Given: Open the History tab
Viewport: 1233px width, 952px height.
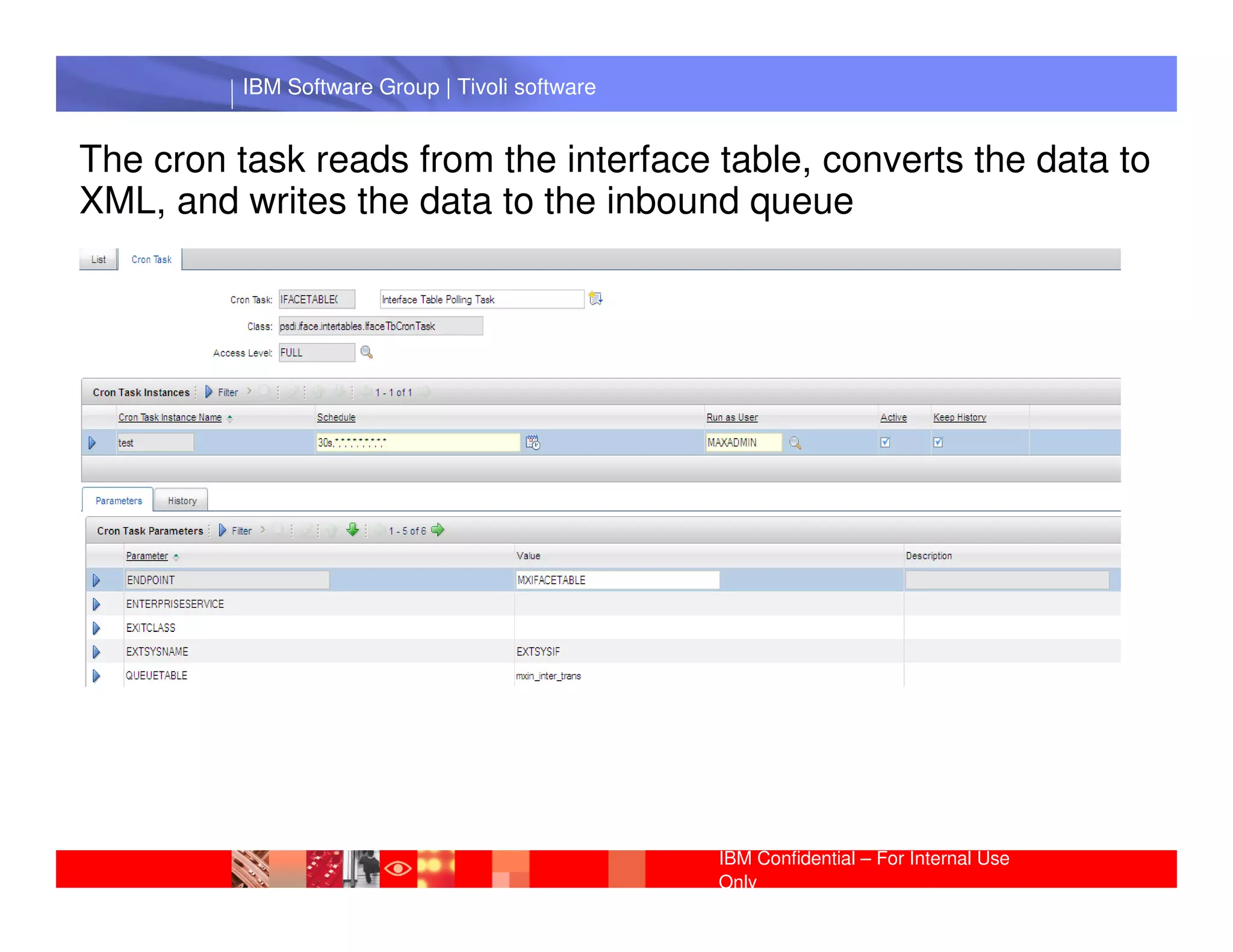Looking at the screenshot, I should (x=182, y=500).
